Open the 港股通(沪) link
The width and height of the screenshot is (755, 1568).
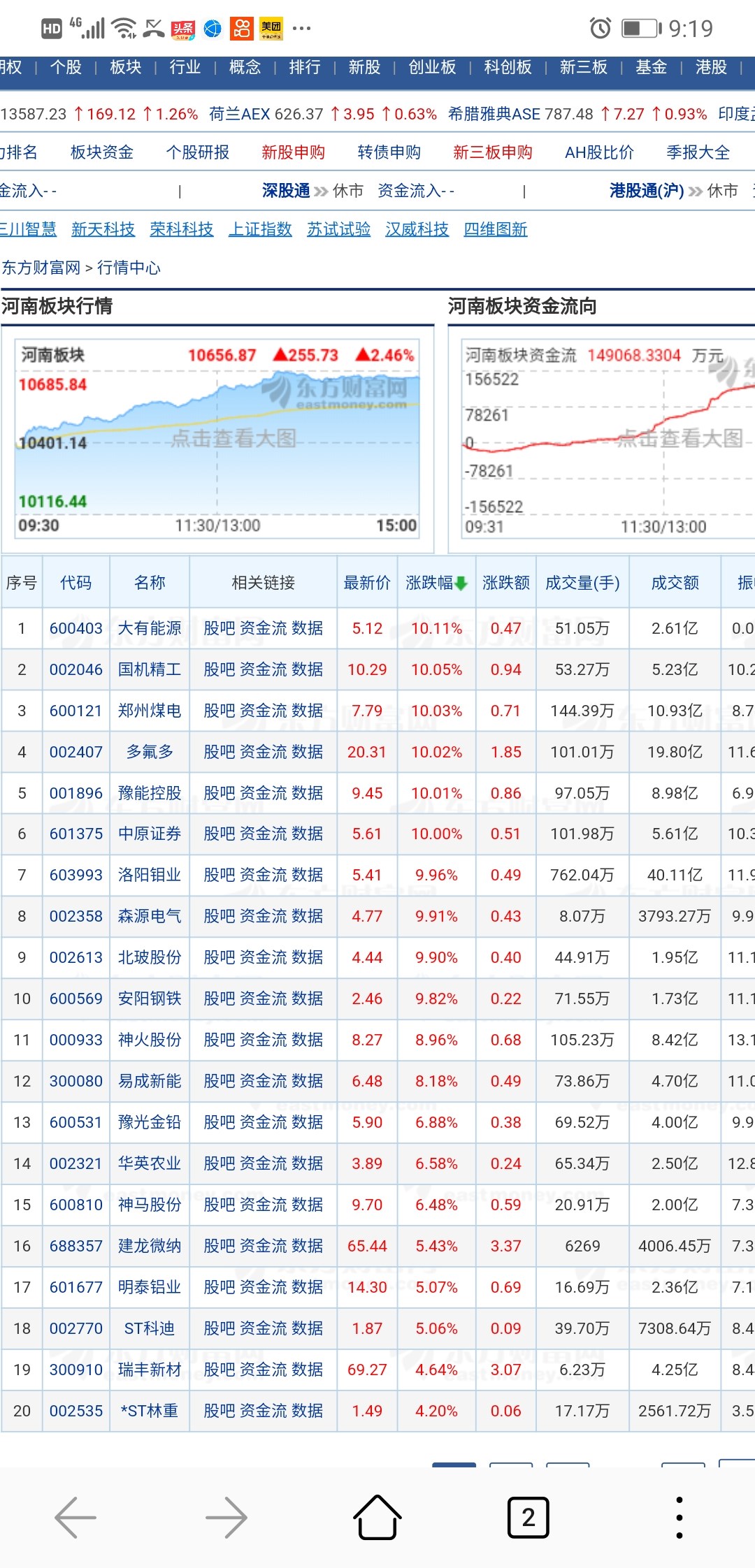coord(647,191)
